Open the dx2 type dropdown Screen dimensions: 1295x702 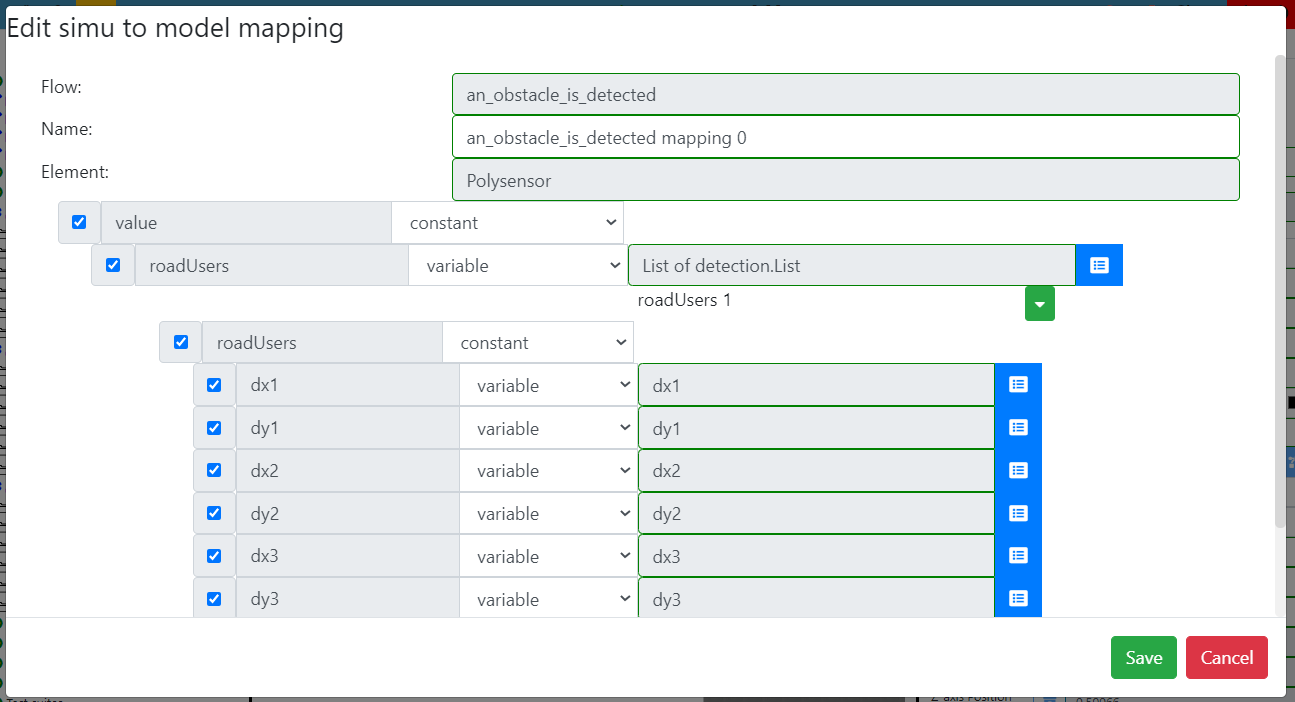[x=548, y=470]
